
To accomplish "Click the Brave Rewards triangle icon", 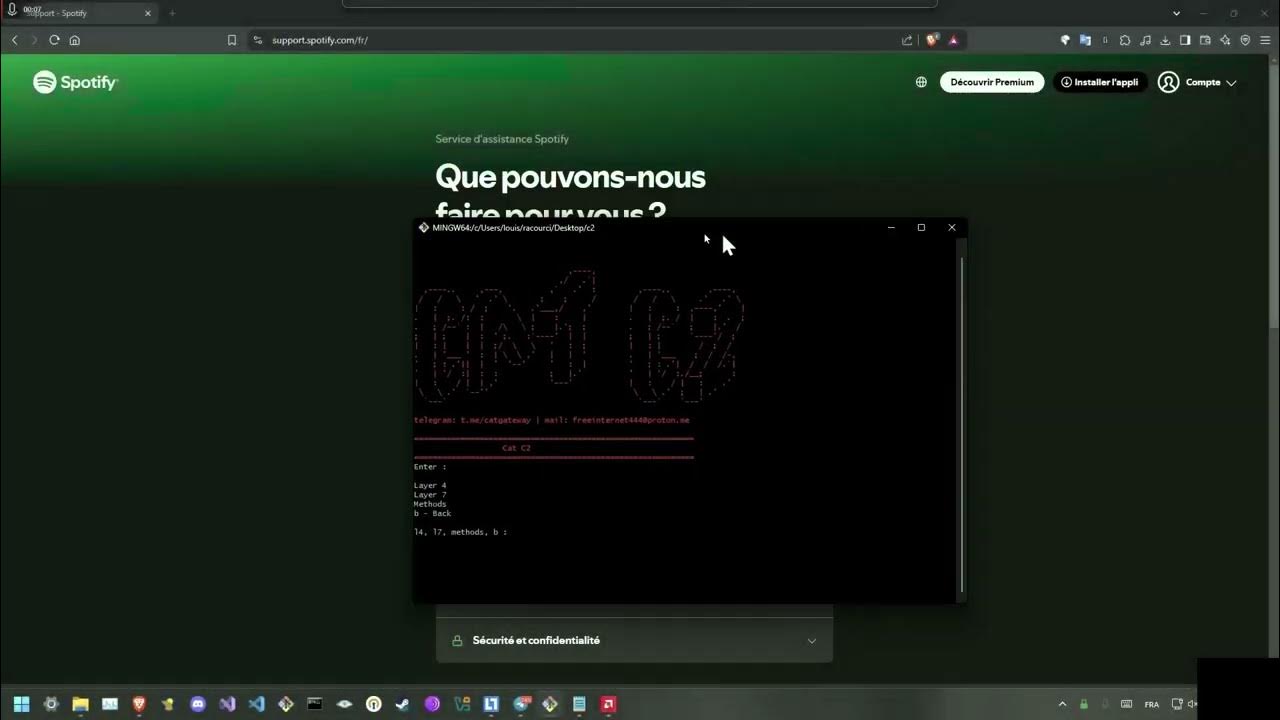I will 953,40.
